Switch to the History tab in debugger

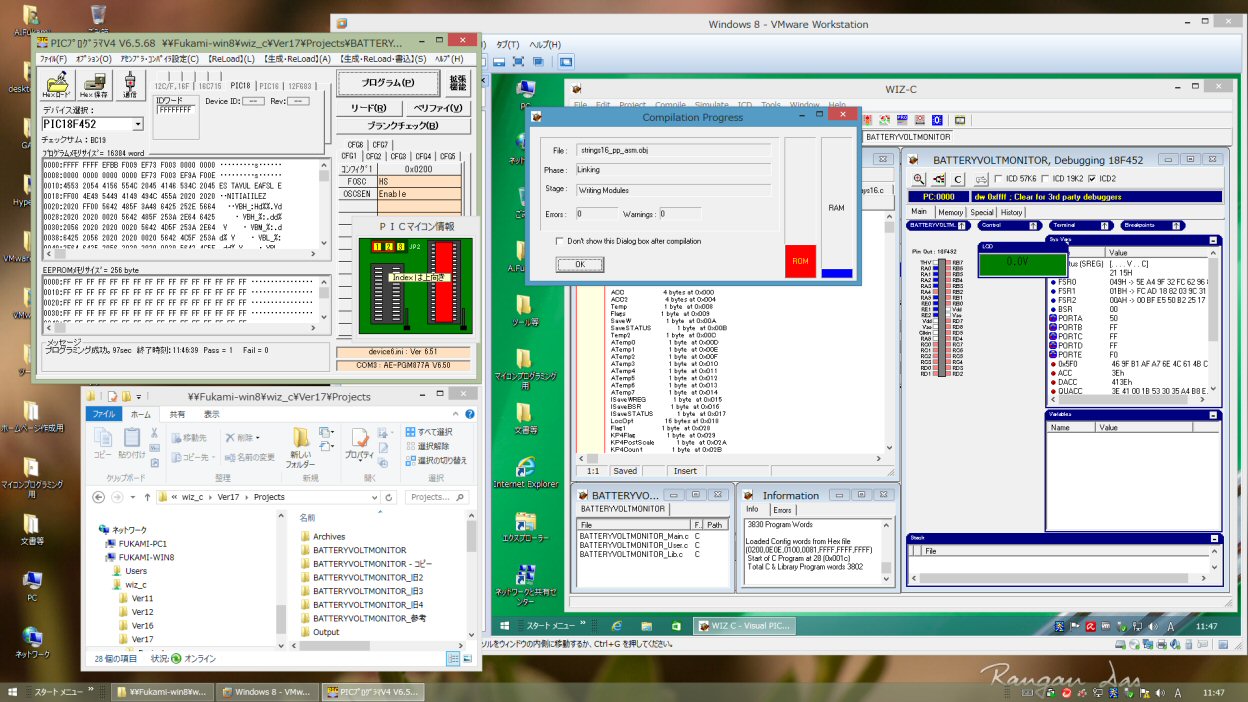[1011, 212]
